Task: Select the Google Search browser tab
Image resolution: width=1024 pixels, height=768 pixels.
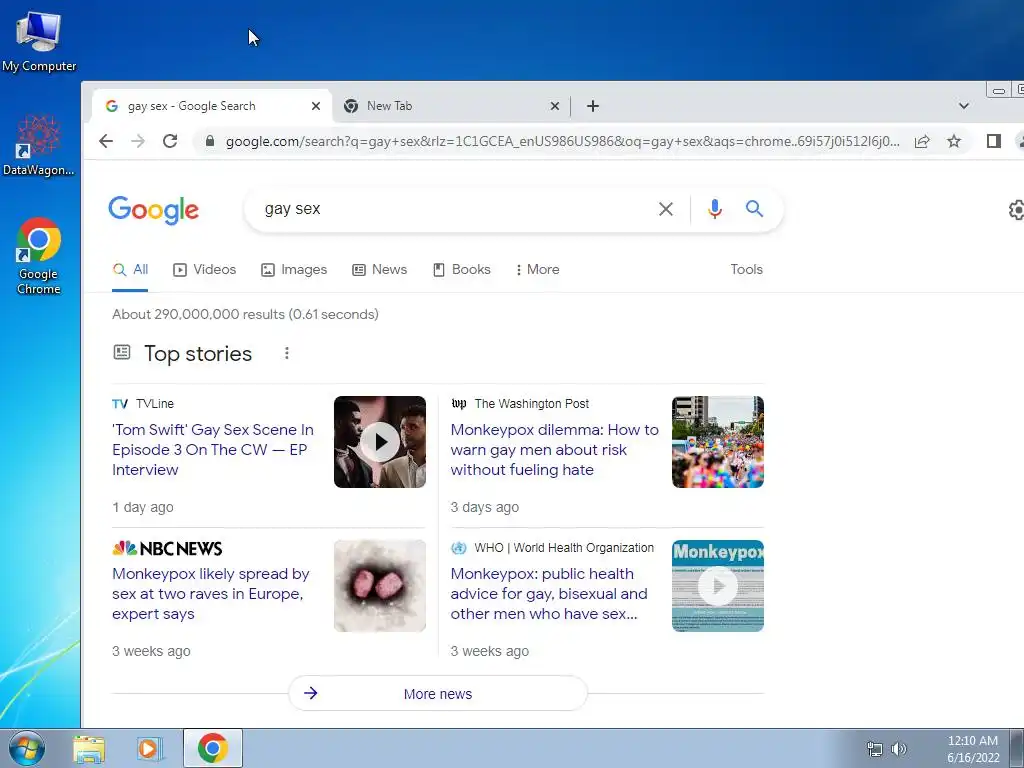Action: [x=212, y=106]
